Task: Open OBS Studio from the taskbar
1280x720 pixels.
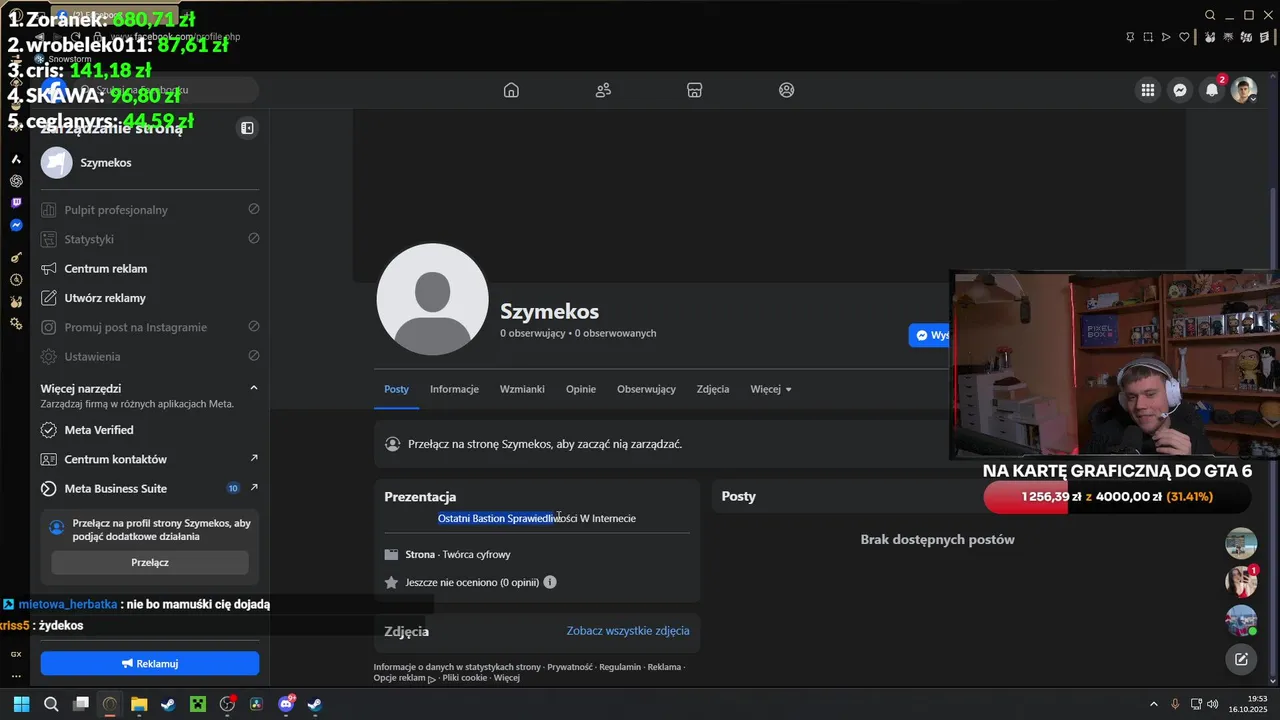Action: pyautogui.click(x=227, y=704)
